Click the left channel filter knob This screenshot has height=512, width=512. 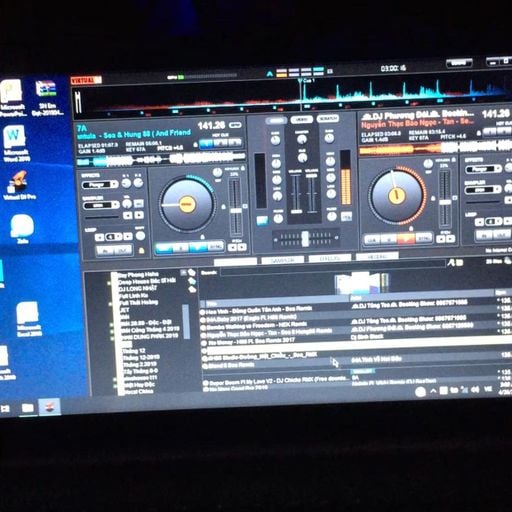(278, 219)
